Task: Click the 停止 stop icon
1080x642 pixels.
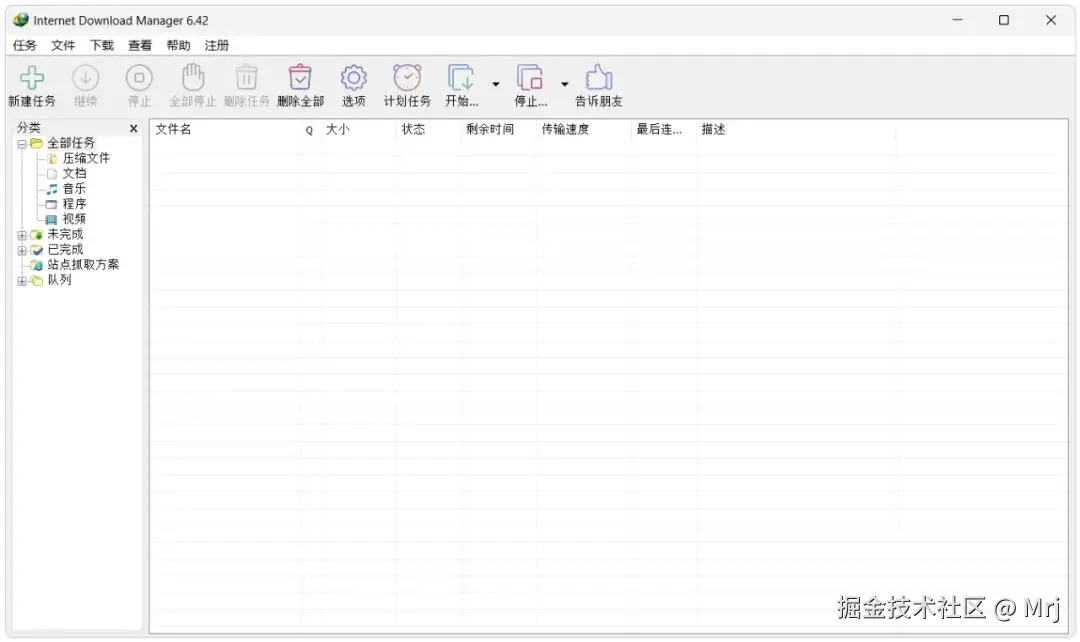Action: point(139,78)
